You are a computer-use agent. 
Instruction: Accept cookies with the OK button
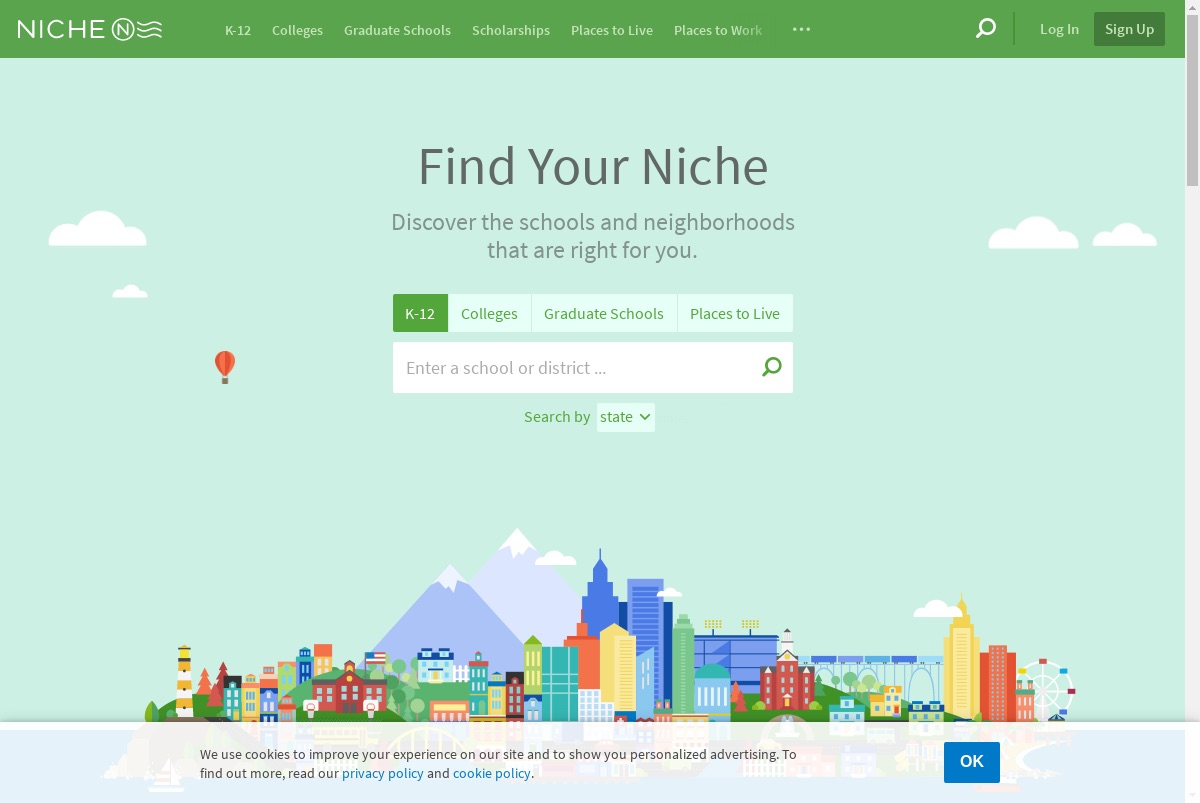(972, 762)
